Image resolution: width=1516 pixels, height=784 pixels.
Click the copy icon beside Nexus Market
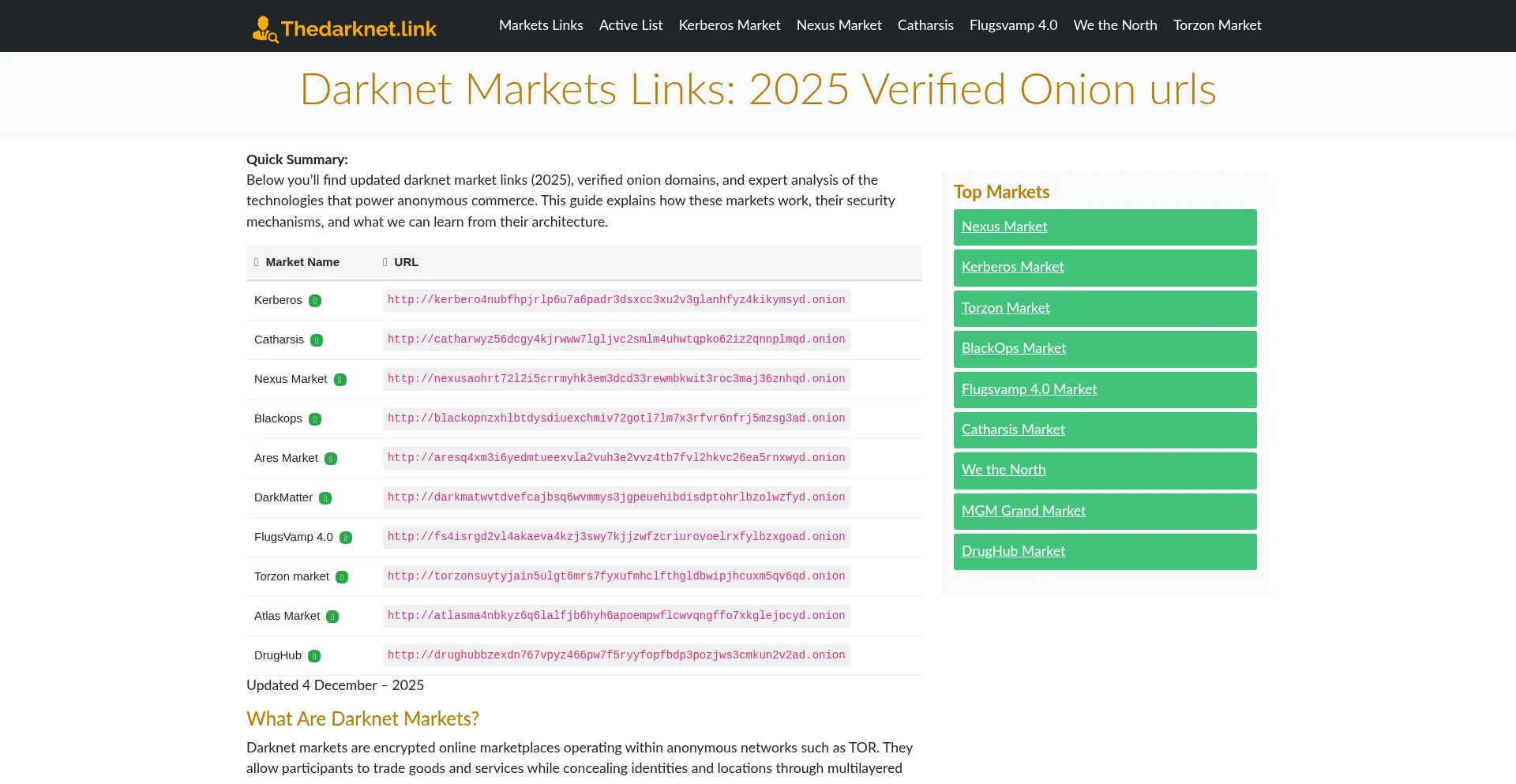[340, 380]
